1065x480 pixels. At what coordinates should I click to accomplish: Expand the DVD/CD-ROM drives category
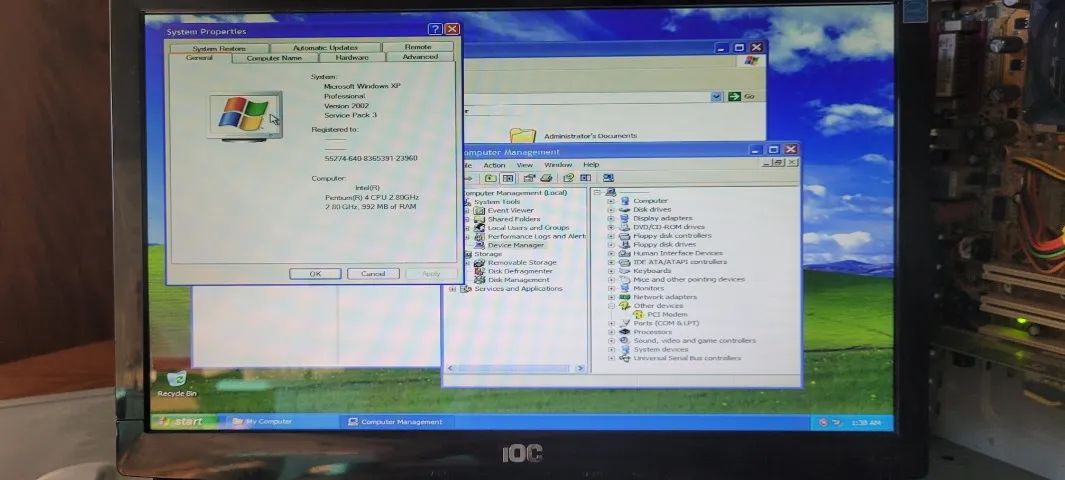pyautogui.click(x=611, y=227)
